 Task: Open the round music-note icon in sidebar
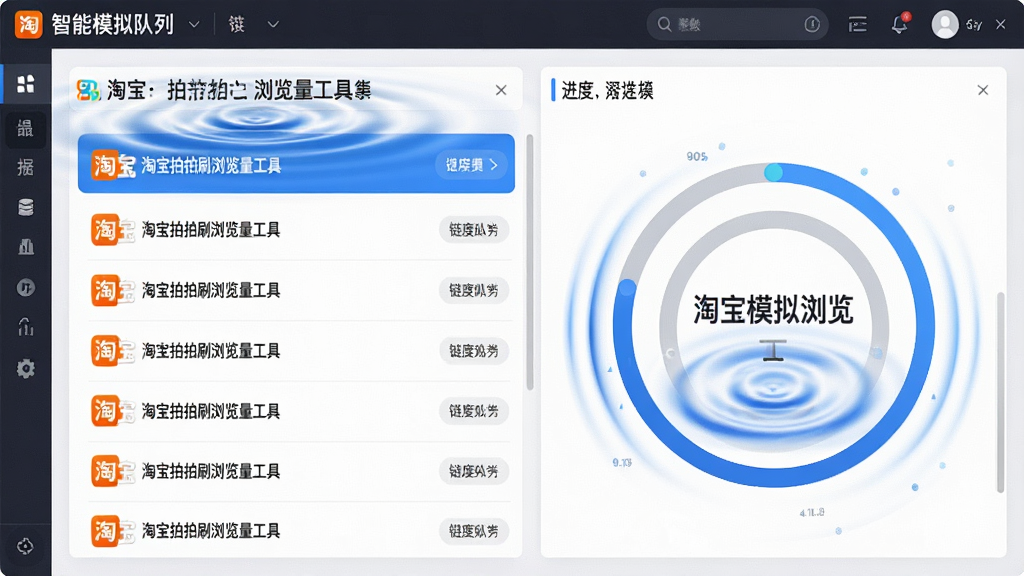click(x=25, y=287)
